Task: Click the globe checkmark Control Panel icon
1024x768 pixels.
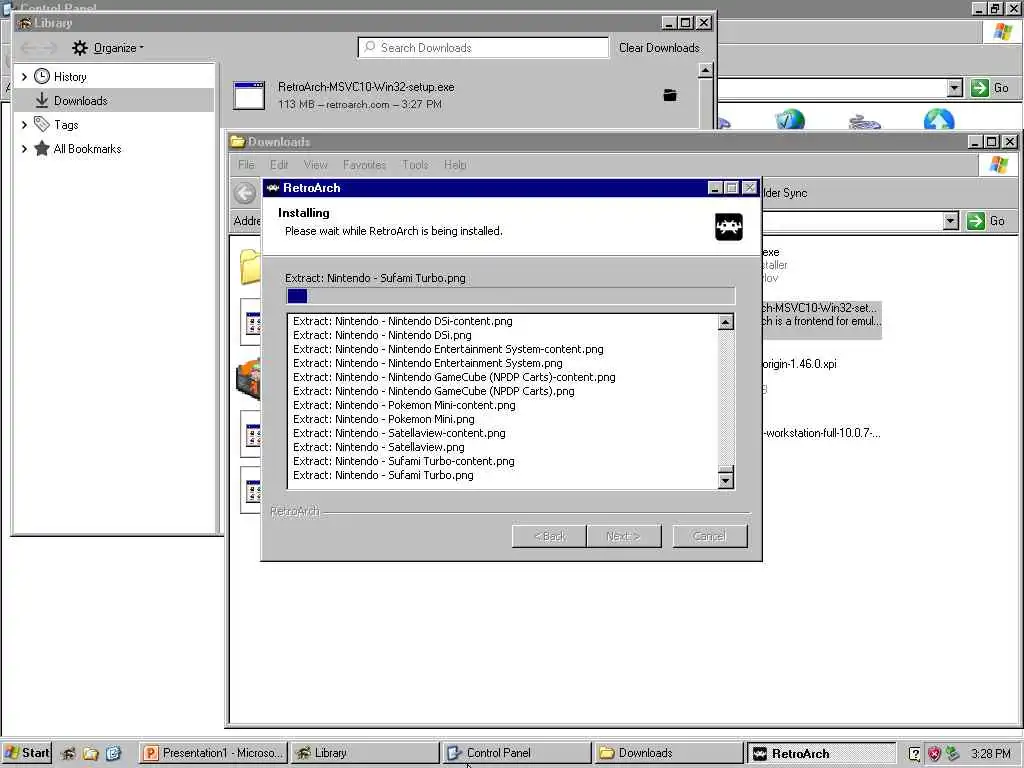Action: pos(790,120)
